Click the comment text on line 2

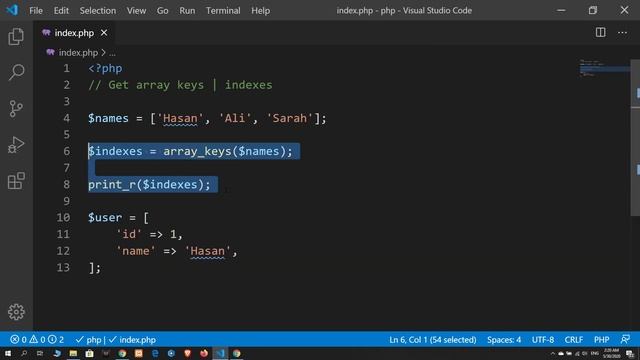(180, 85)
